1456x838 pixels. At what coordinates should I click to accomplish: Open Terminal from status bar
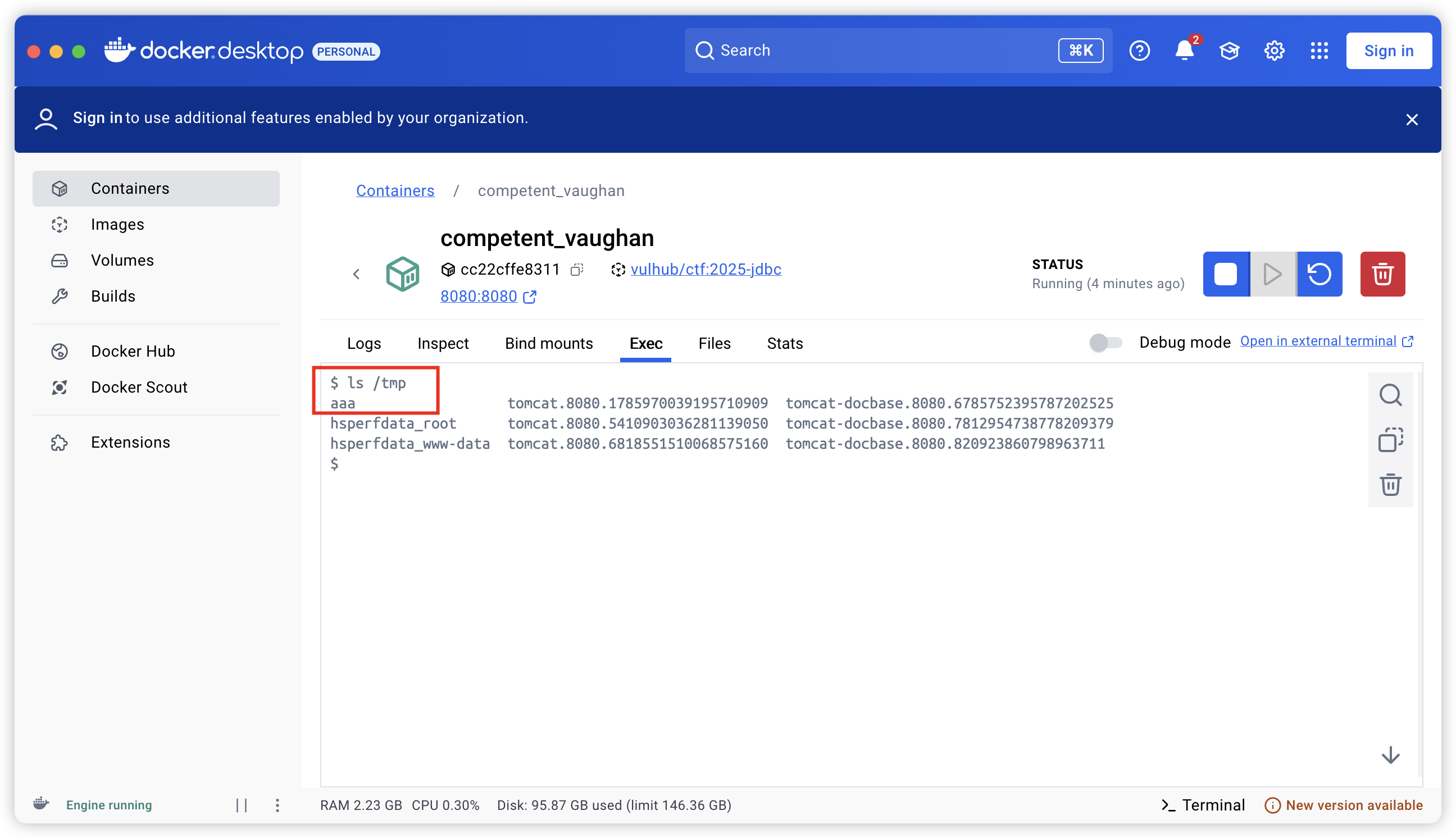(x=1203, y=805)
